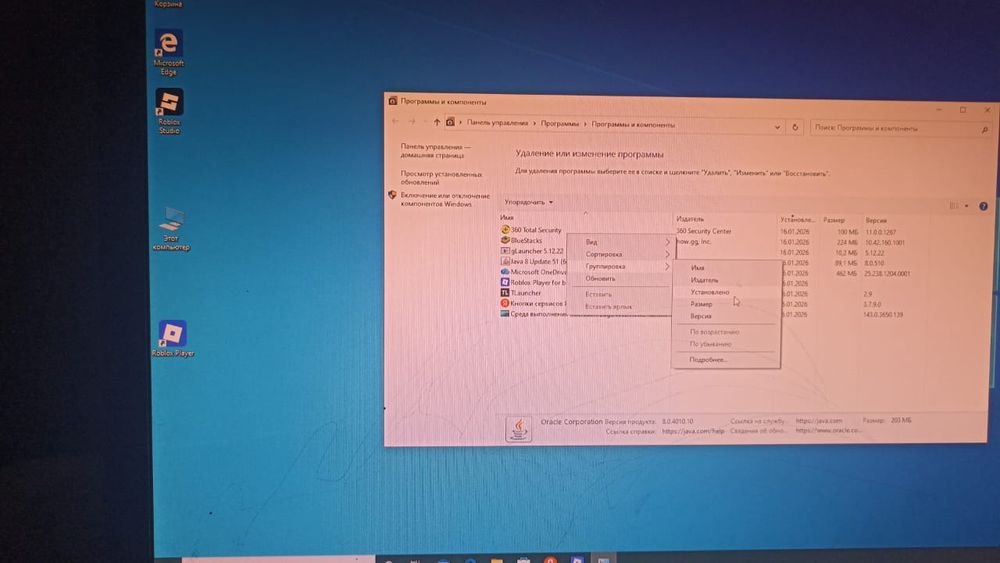Expand the address bar history dropdown
Screen dimensions: 1000x563
777,127
